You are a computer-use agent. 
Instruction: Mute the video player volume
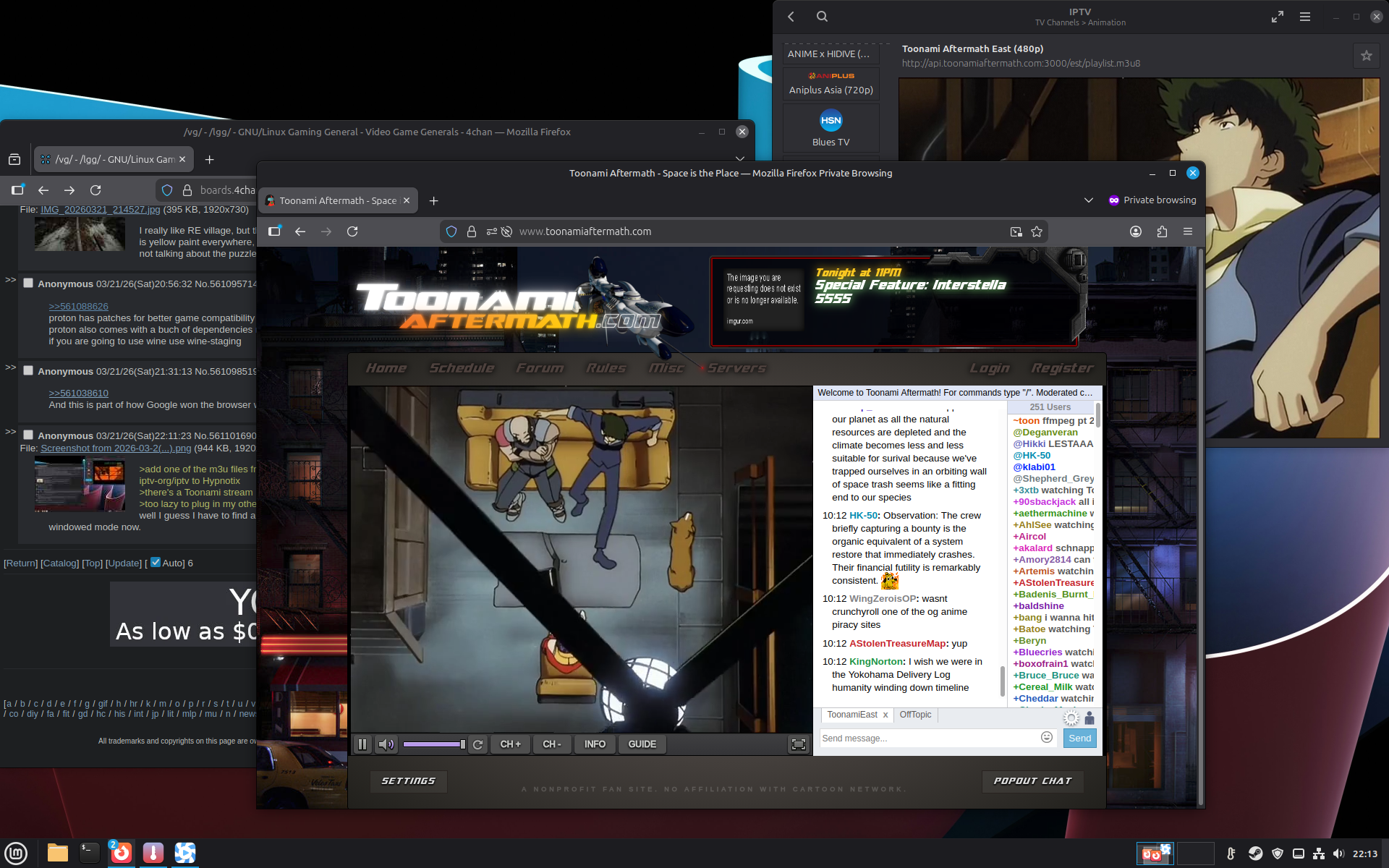click(x=386, y=744)
